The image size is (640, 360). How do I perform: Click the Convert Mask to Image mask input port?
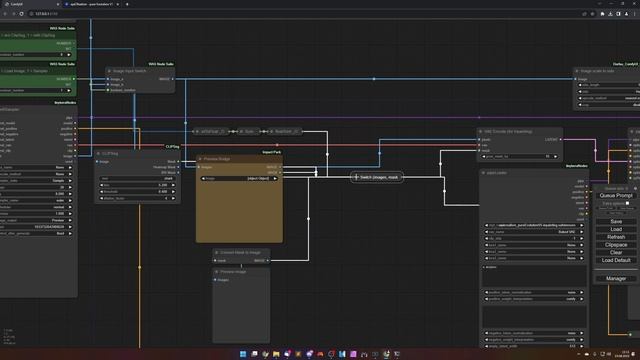216,260
